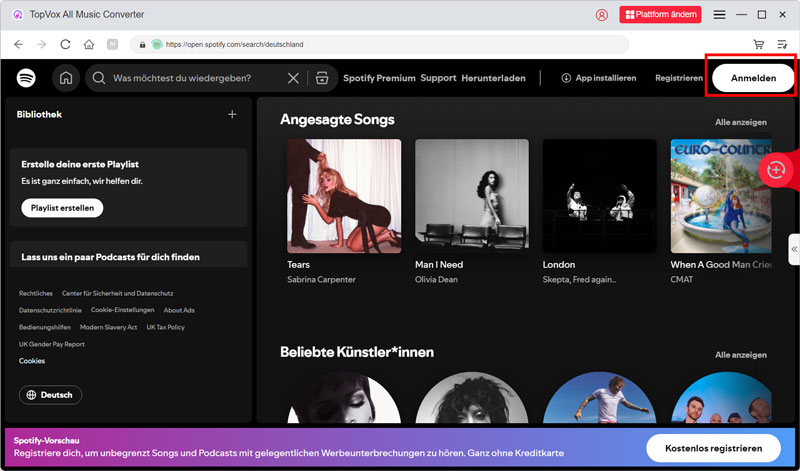The height and width of the screenshot is (471, 800).
Task: Create playlist with plus icon in Bibliothek
Action: click(232, 114)
